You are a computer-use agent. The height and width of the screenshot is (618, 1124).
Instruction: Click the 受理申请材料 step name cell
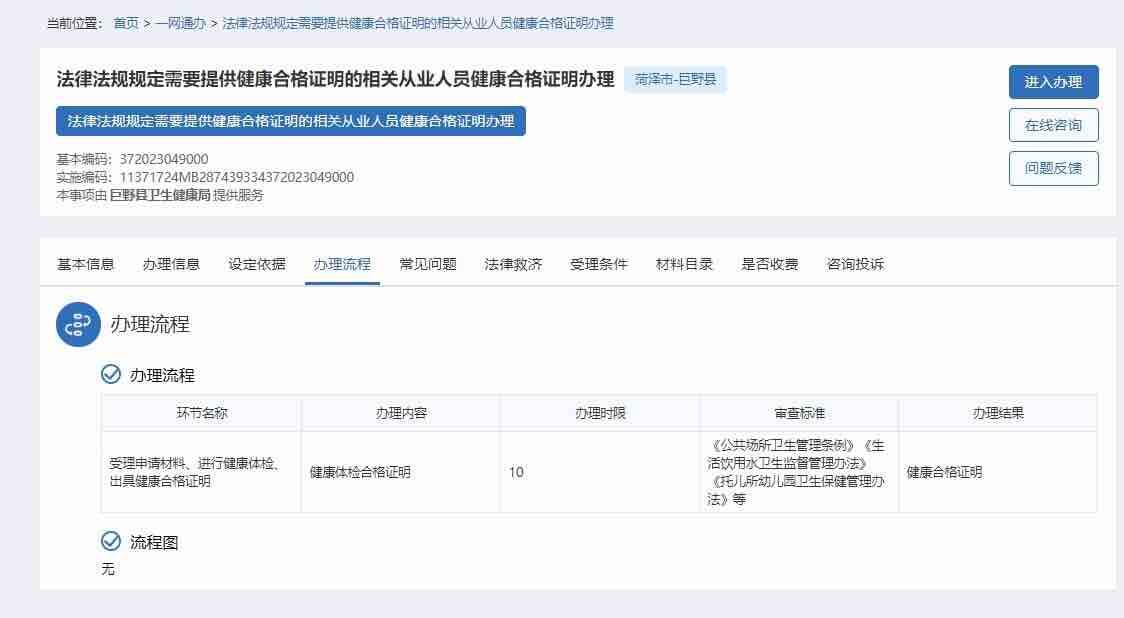coord(201,472)
